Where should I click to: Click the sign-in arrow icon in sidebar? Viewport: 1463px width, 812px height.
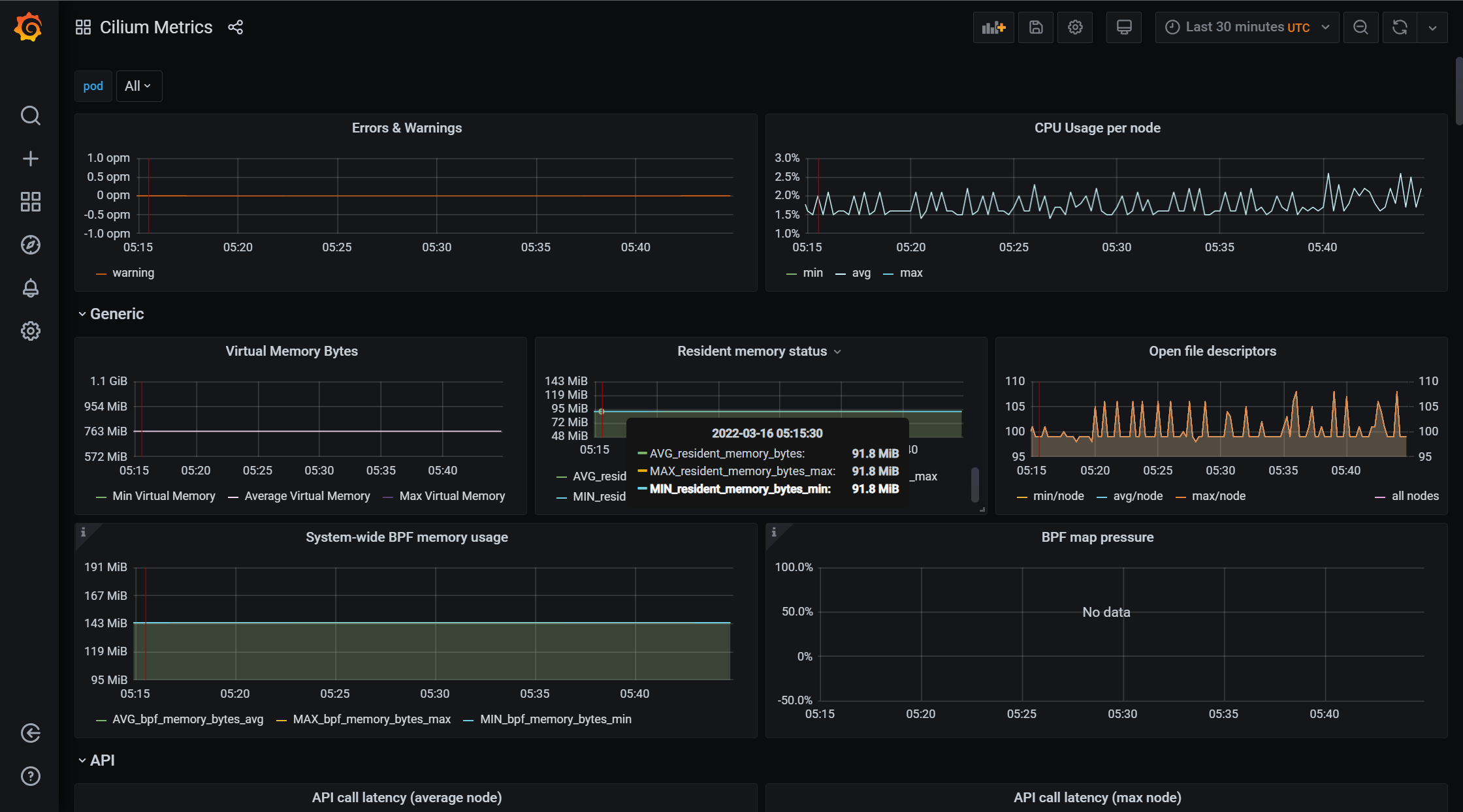(31, 733)
